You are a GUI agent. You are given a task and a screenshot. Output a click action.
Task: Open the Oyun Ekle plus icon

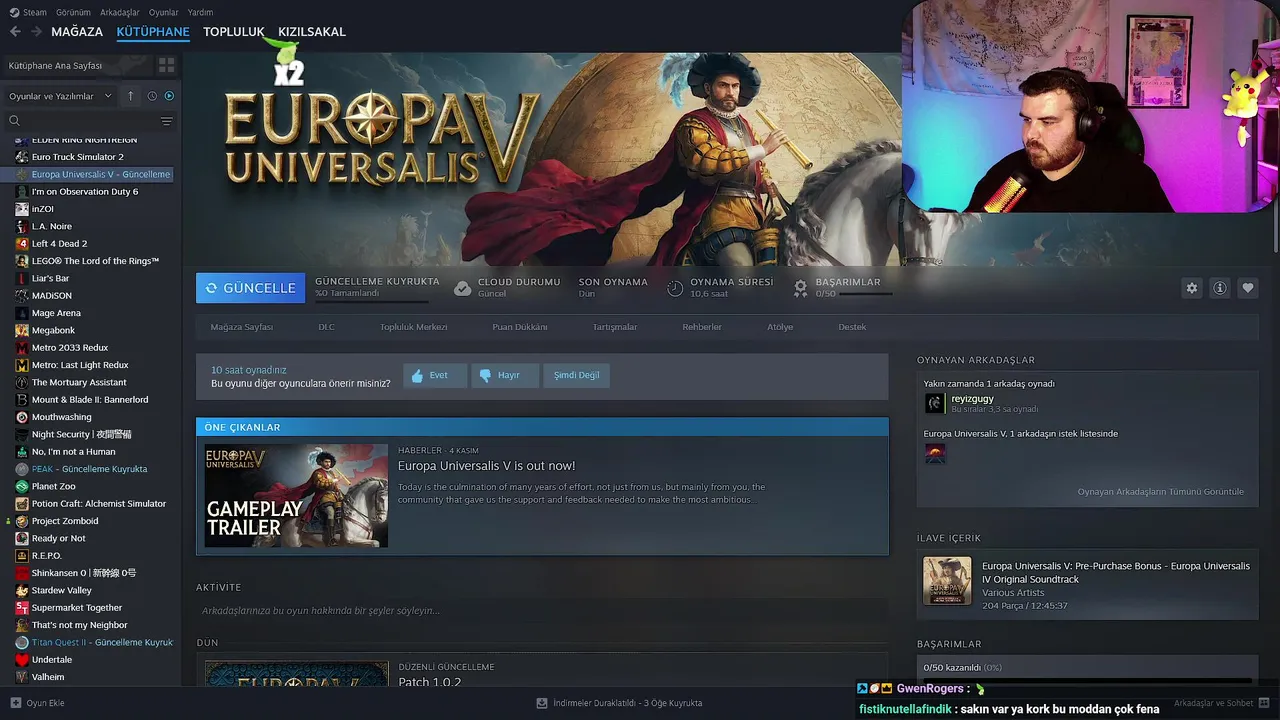click(15, 703)
